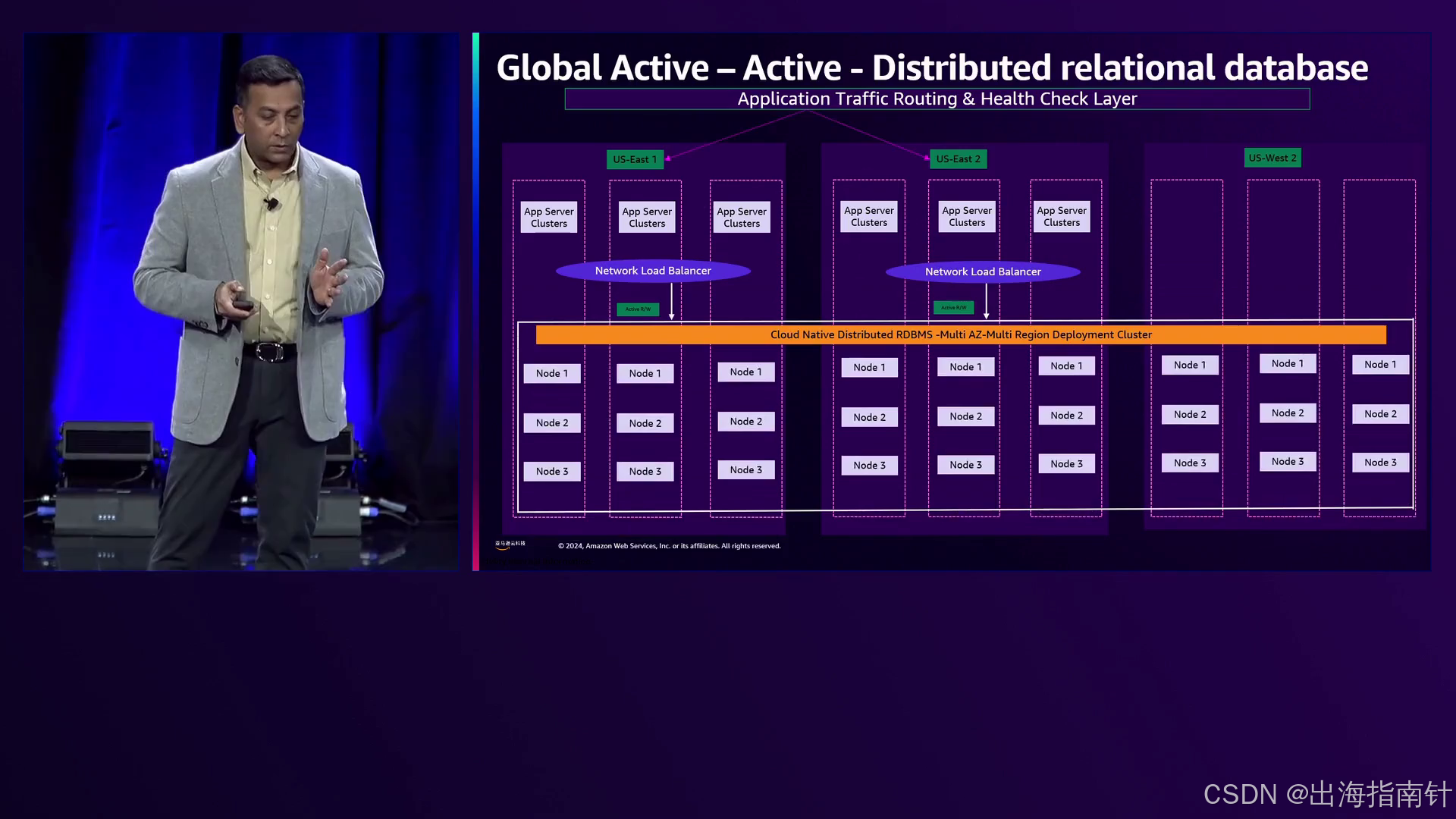Image resolution: width=1456 pixels, height=819 pixels.
Task: Click the third App Server Clusters box in US-East 2
Action: [x=1062, y=216]
